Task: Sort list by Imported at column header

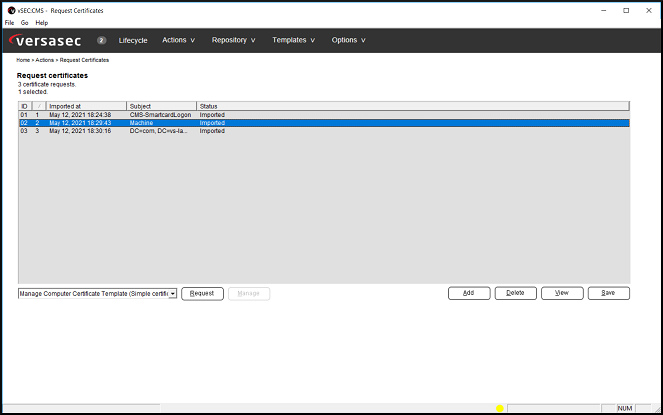Action: point(86,106)
